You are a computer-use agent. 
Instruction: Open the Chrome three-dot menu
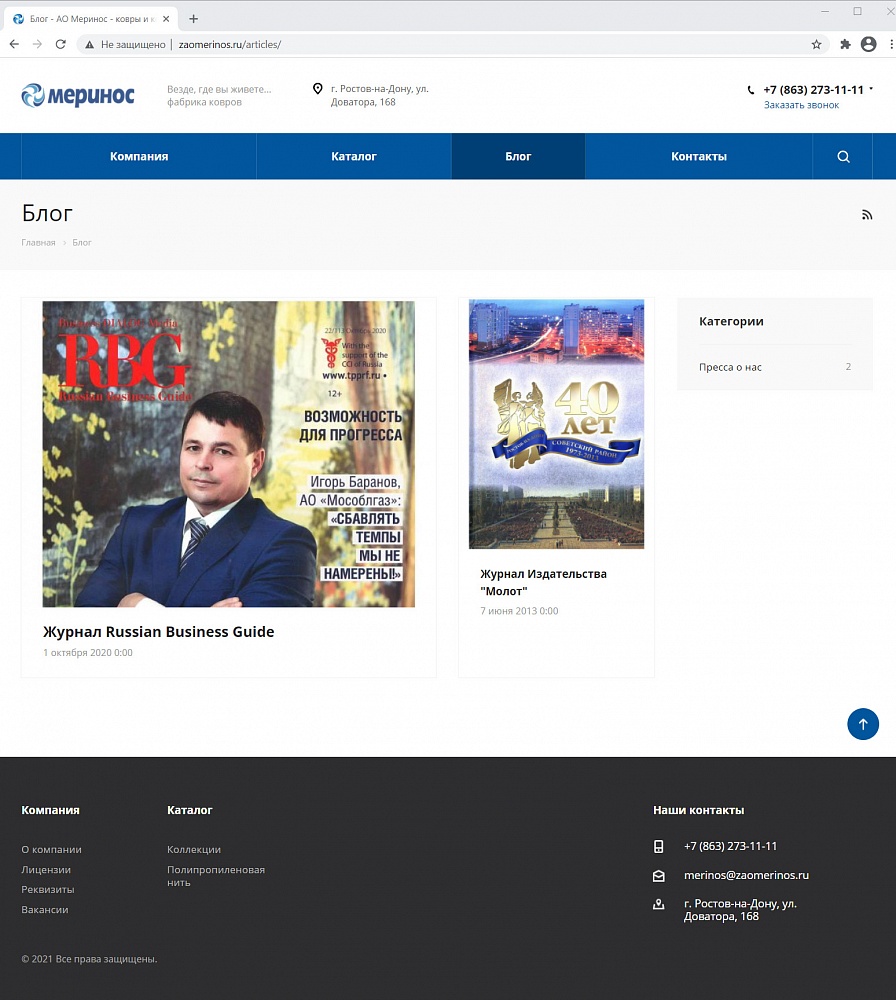[891, 44]
